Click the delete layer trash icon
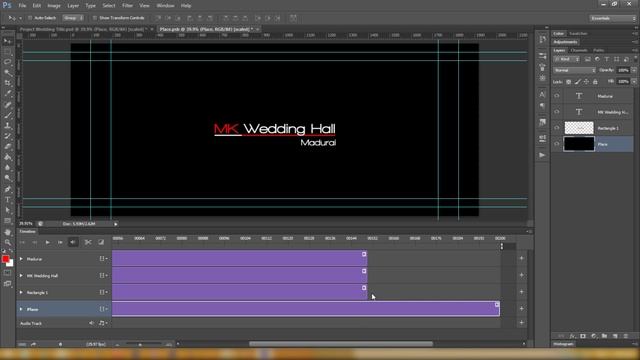The image size is (640, 360). pos(626,336)
